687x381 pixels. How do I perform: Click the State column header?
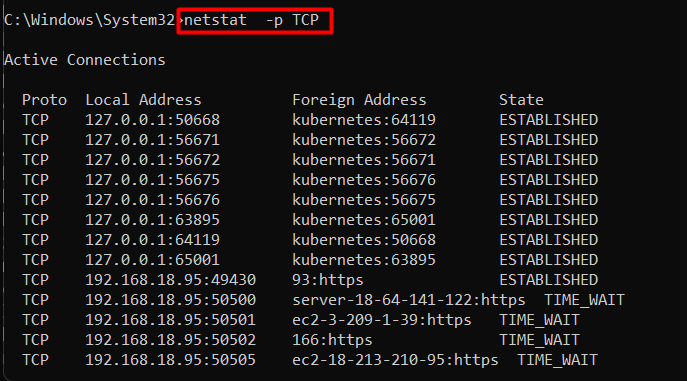(521, 100)
